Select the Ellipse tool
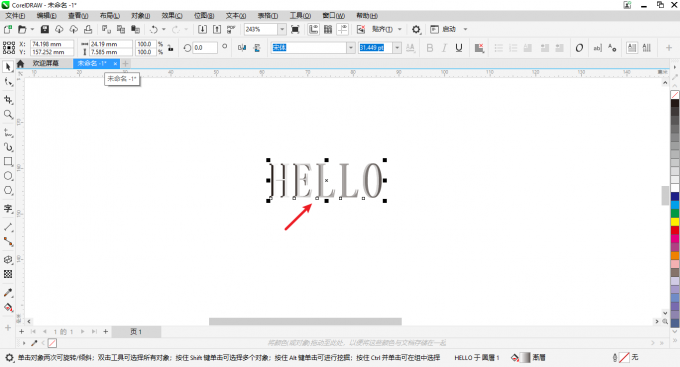Screen dimensions: 680x367 tap(8, 176)
